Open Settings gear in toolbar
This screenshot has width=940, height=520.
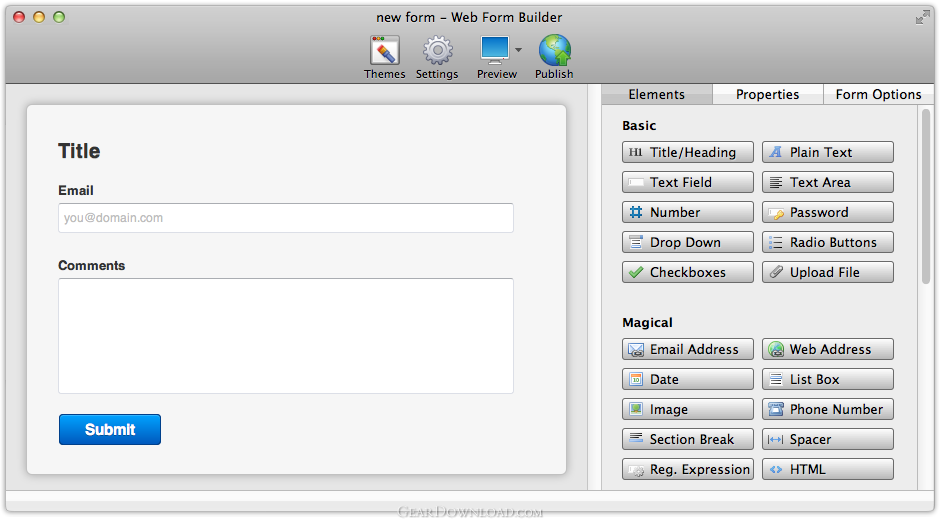click(437, 58)
